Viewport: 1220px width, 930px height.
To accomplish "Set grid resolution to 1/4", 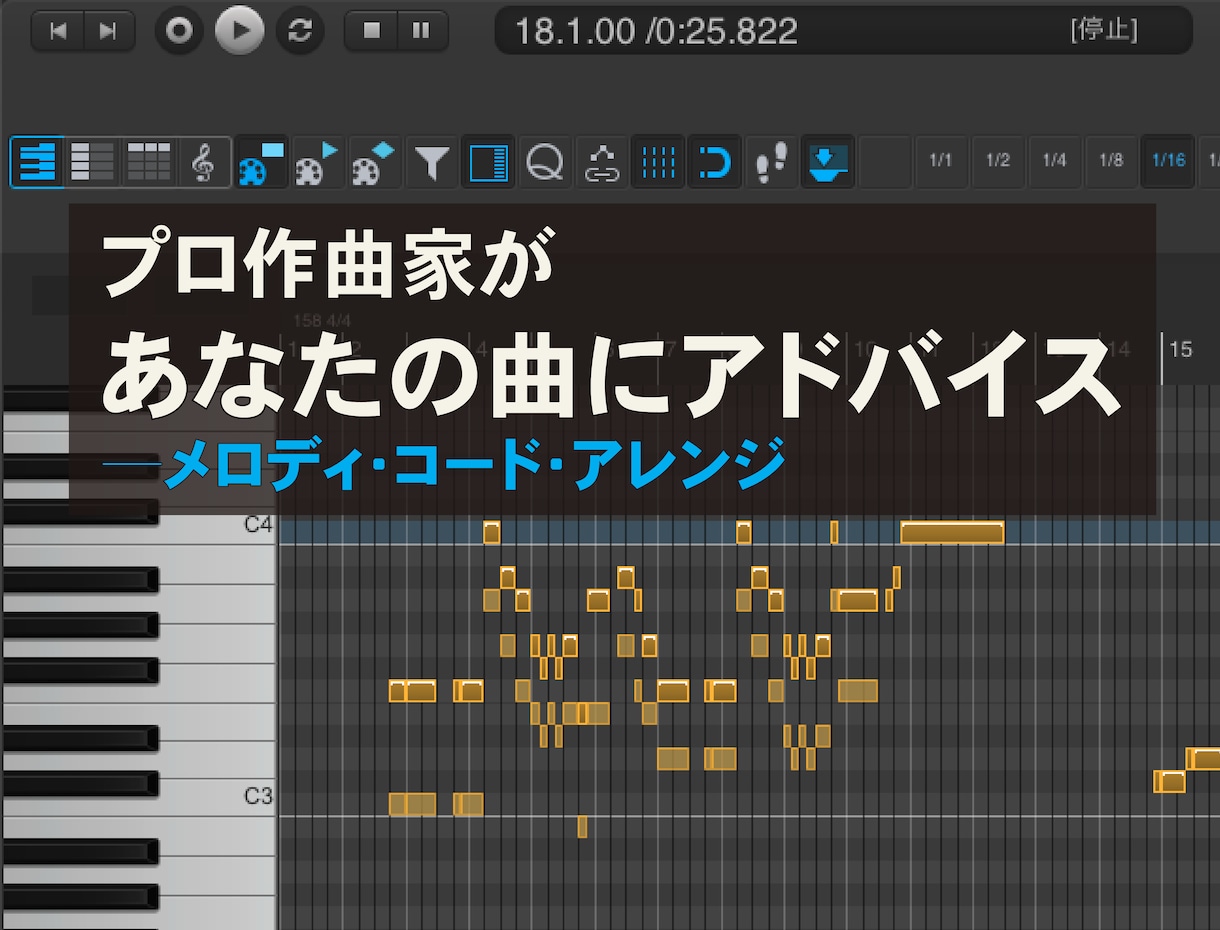I will click(x=1055, y=162).
